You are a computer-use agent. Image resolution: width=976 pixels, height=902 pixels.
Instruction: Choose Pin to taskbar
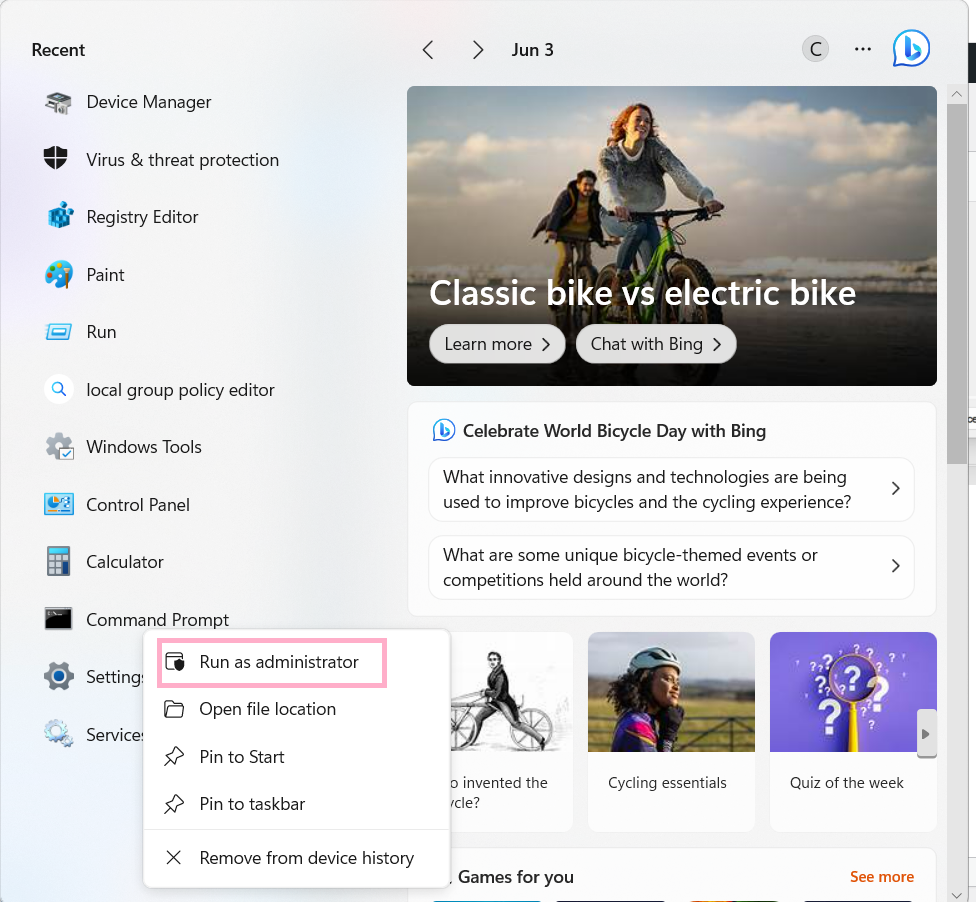click(252, 804)
